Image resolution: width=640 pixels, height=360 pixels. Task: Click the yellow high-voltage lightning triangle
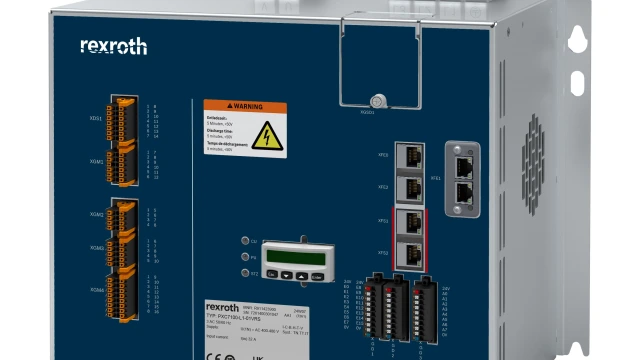[267, 136]
